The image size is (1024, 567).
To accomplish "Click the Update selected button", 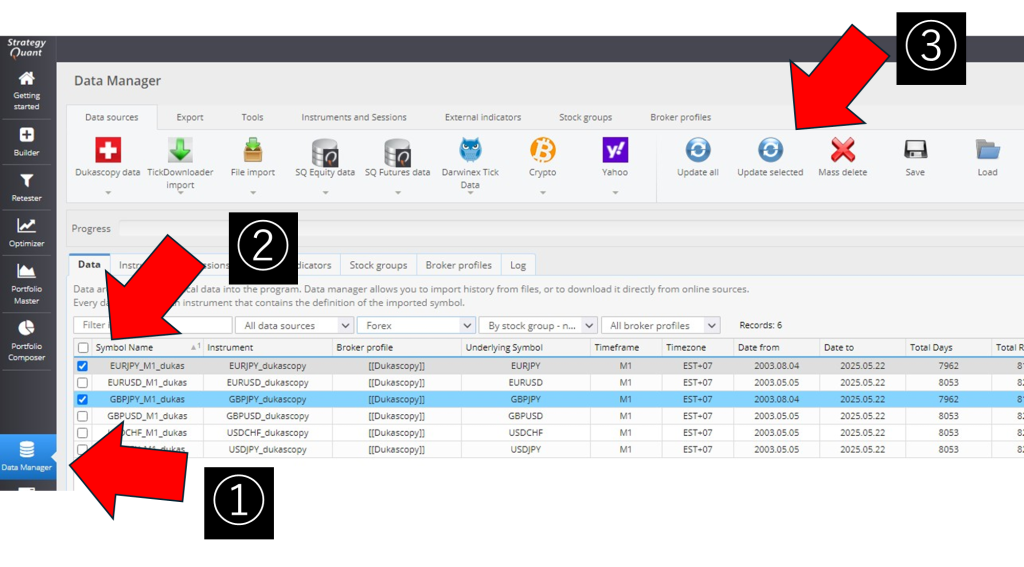I will (x=770, y=156).
